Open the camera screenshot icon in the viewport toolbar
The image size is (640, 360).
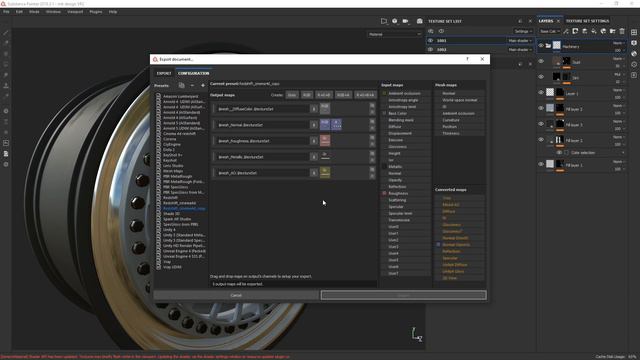coord(419,21)
